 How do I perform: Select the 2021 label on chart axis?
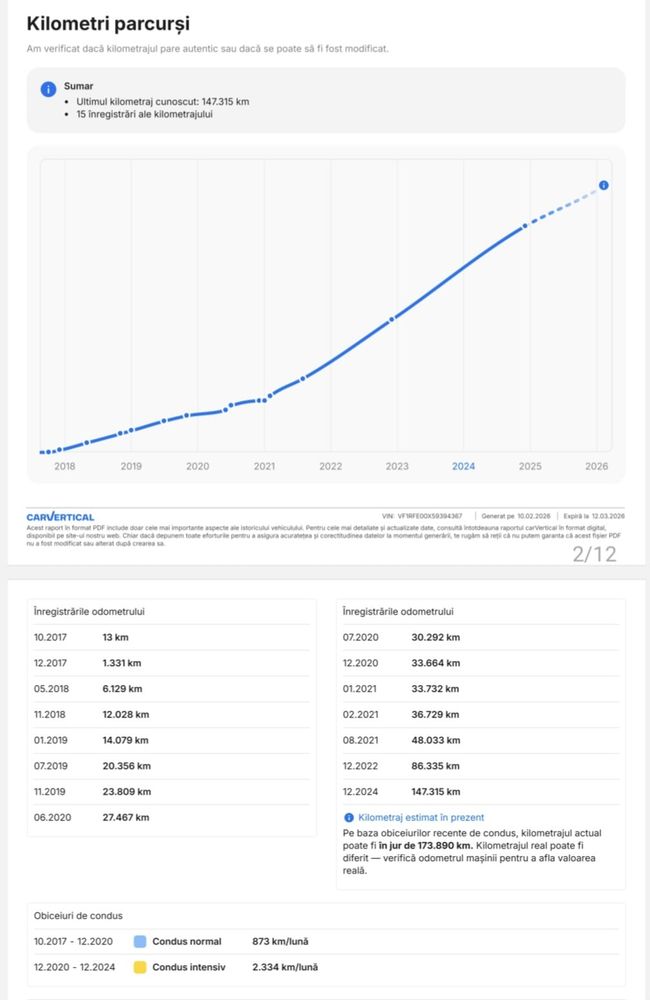click(264, 466)
